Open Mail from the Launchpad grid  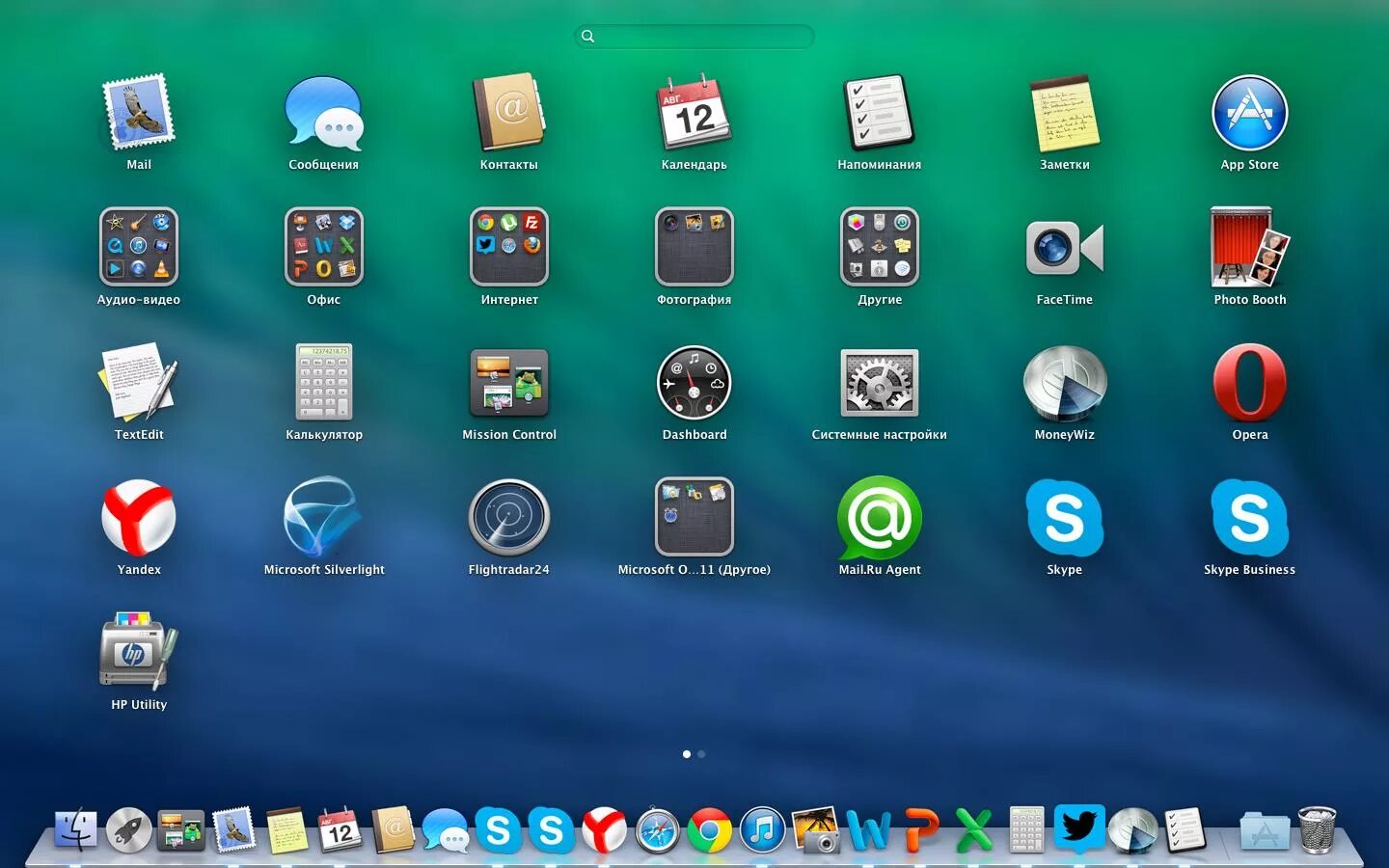coord(139,113)
